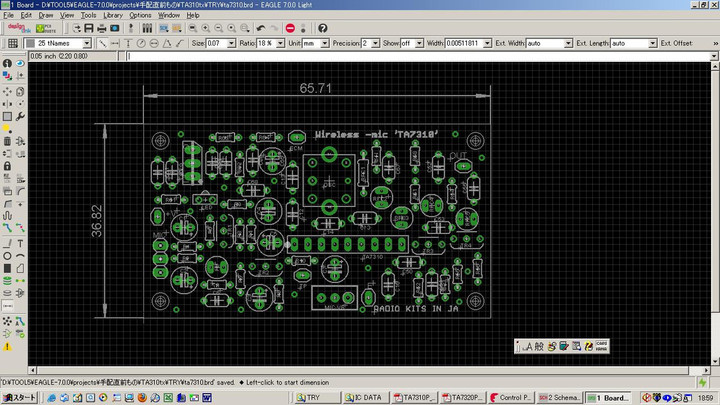Switch to the 2 Schematic taskbar window
720x405 pixels.
tap(560, 397)
